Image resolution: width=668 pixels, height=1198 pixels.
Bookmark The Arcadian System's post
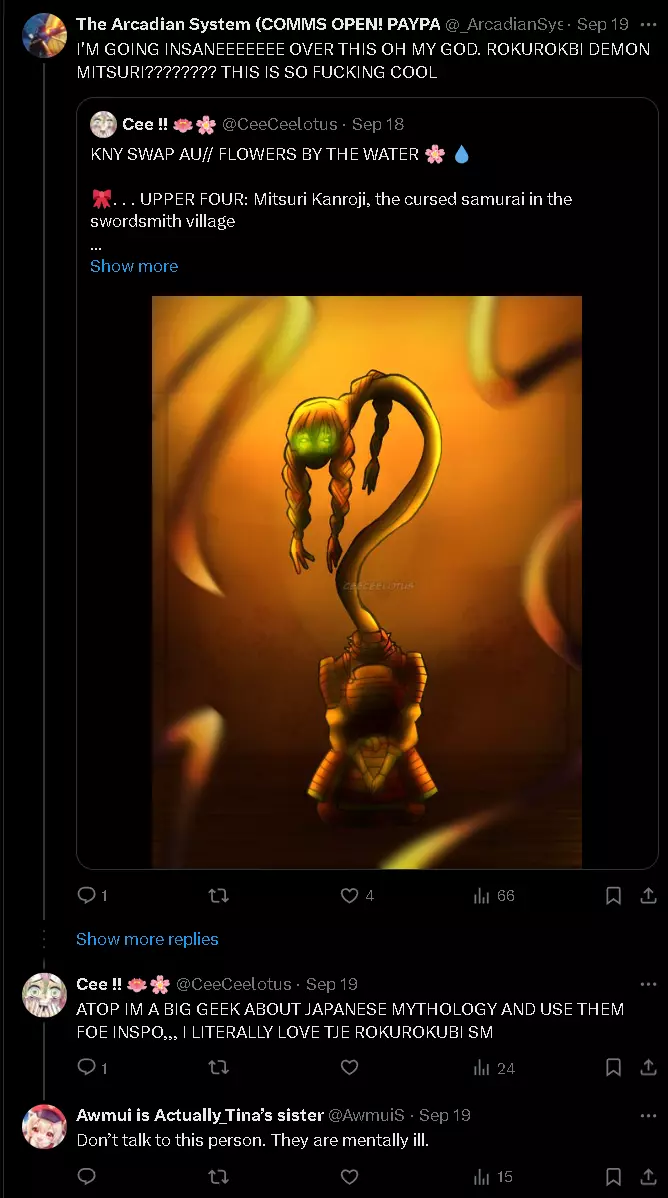point(613,895)
